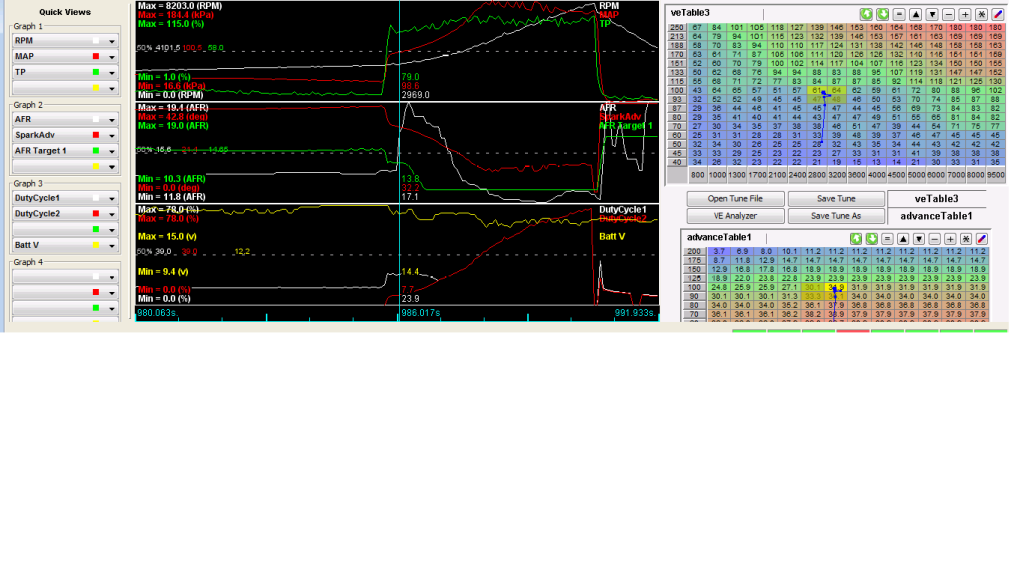Click the Quick Views heading
Image resolution: width=1023 pixels, height=575 pixels.
click(65, 12)
